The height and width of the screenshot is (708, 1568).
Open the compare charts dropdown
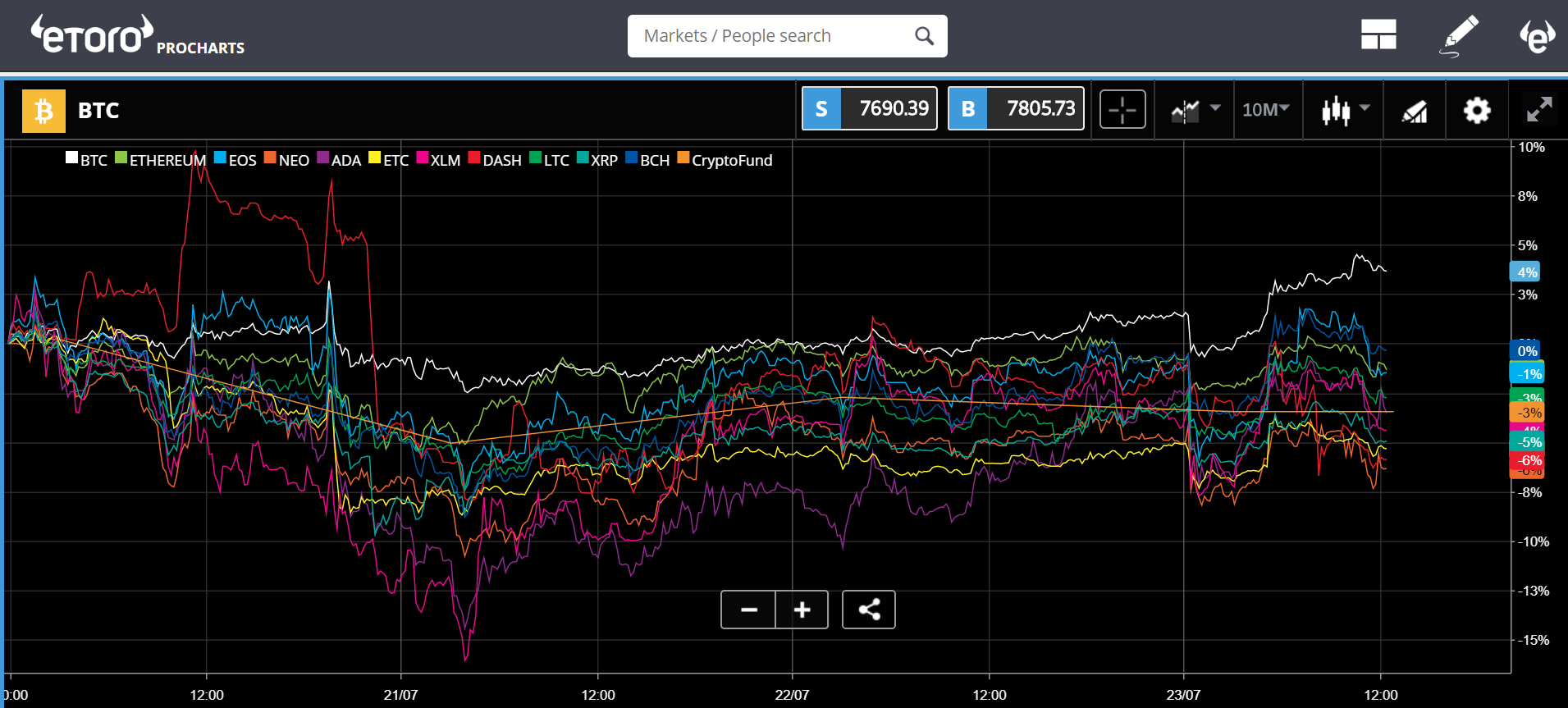(x=1195, y=110)
